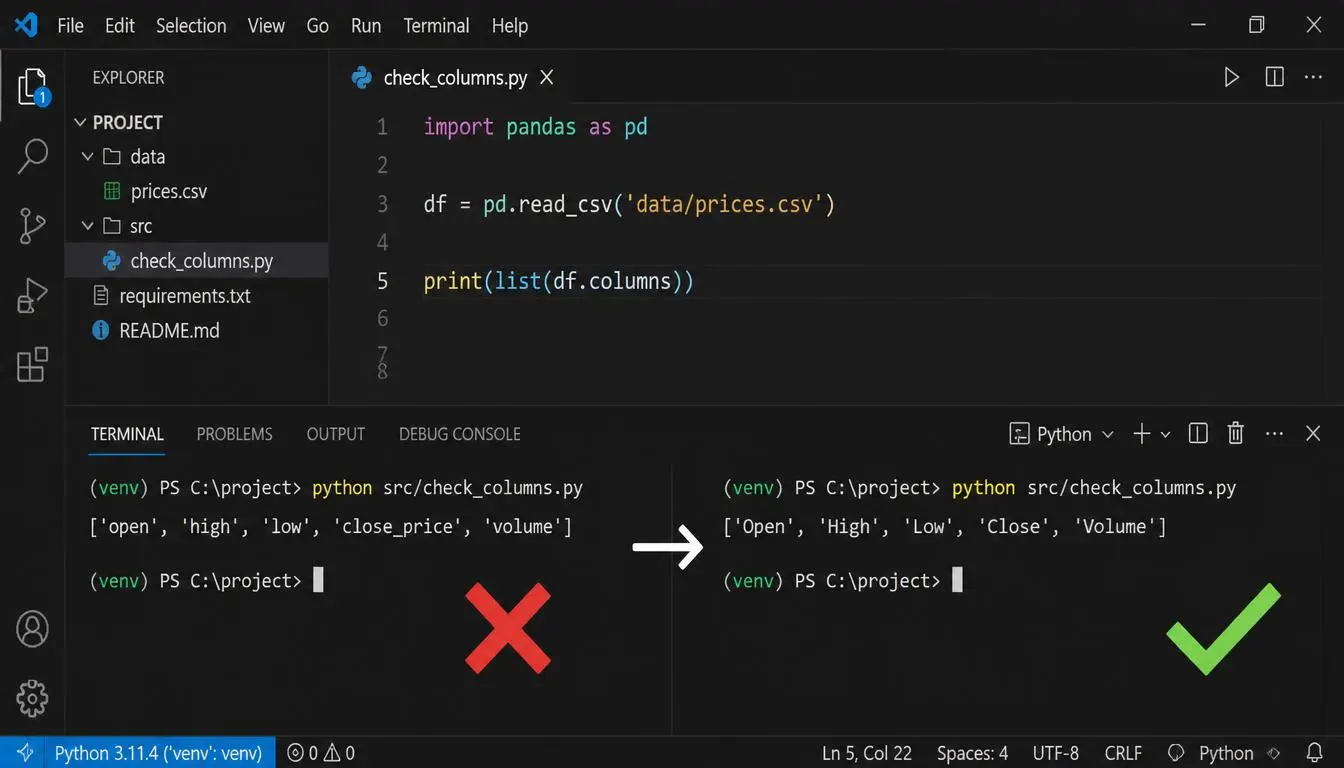Switch to the OUTPUT tab
The image size is (1344, 768).
tap(336, 434)
